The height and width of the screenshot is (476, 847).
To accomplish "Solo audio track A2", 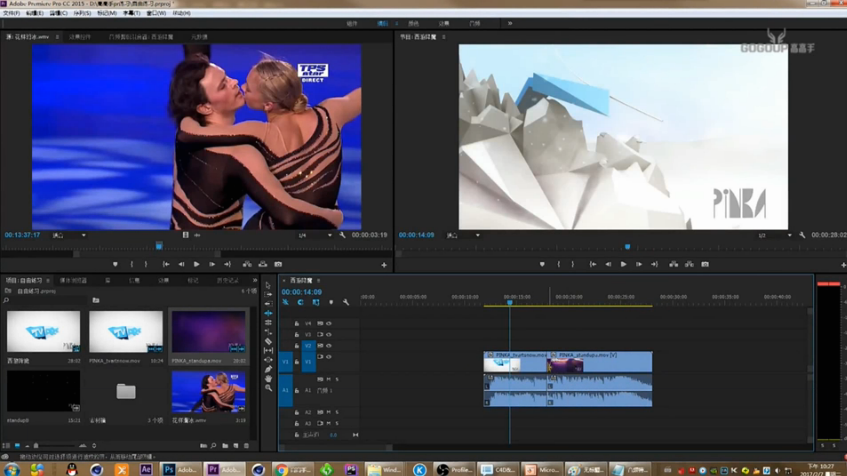I will (337, 412).
